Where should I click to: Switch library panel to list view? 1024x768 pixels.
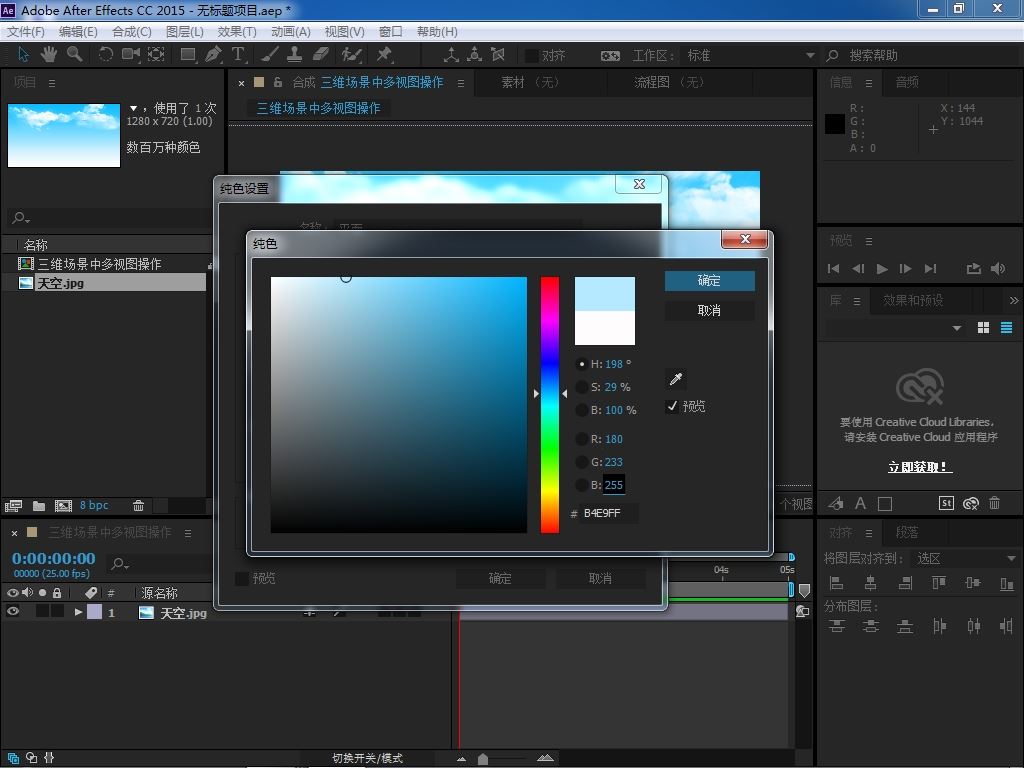point(1006,328)
